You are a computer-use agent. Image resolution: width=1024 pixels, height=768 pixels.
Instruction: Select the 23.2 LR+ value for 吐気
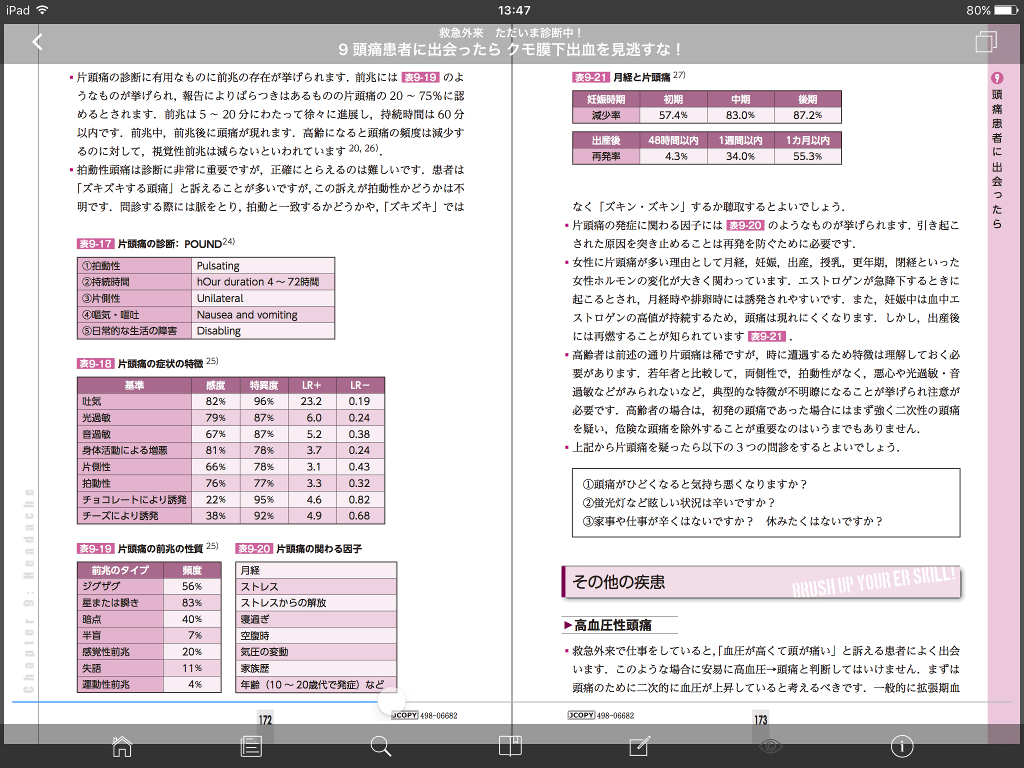click(x=312, y=401)
